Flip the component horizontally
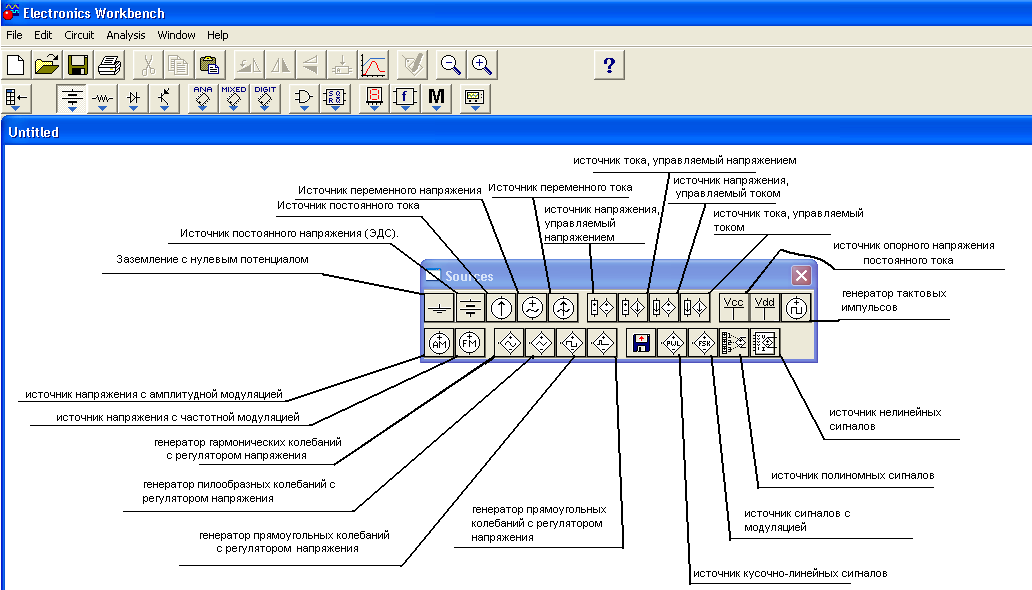The height and width of the screenshot is (590, 1032). coord(280,65)
